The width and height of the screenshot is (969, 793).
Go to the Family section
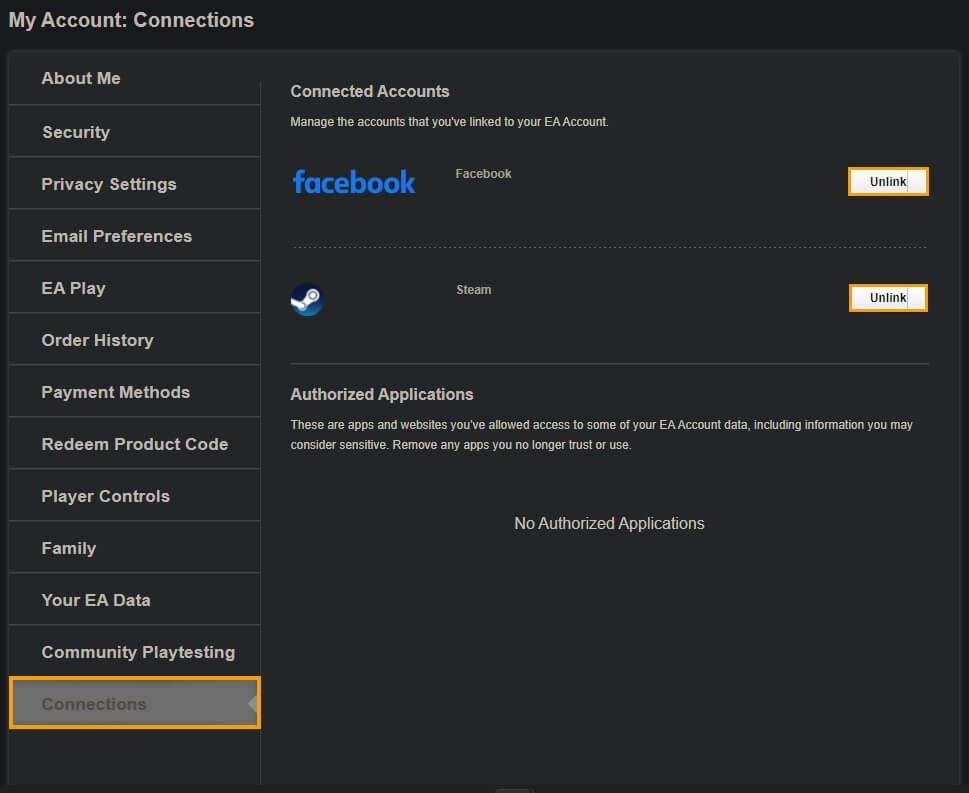click(134, 547)
